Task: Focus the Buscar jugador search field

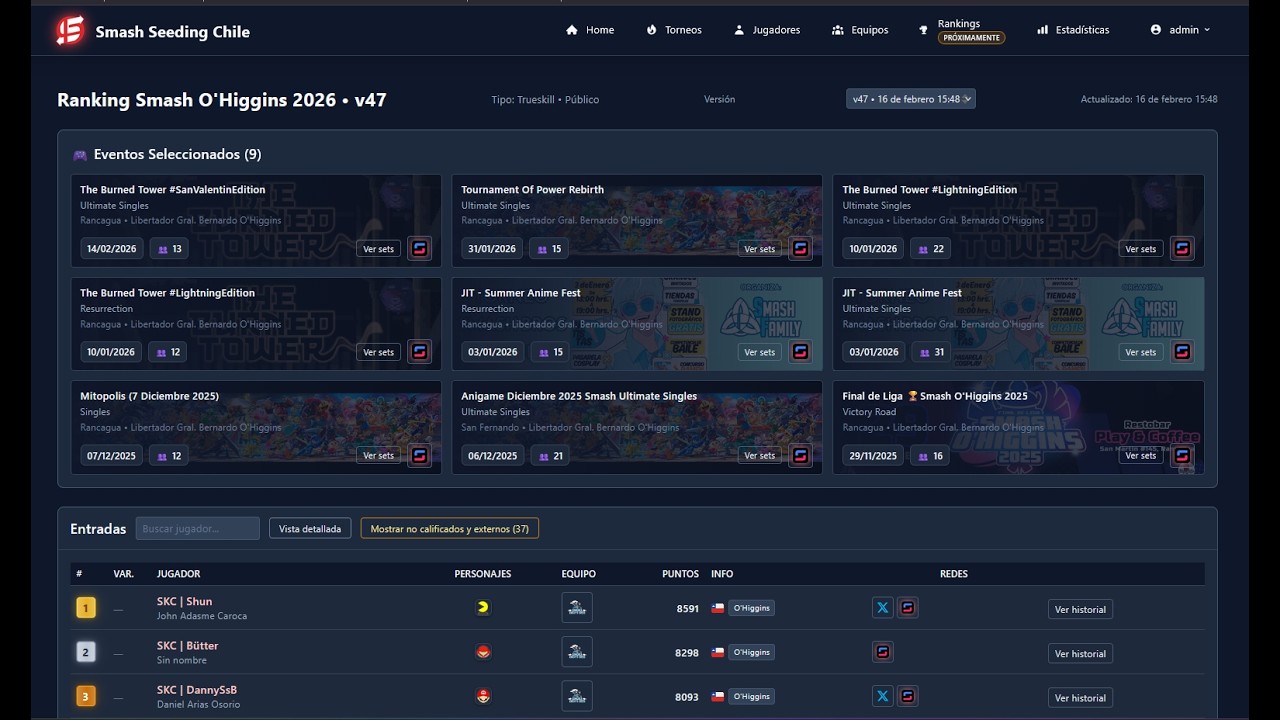Action: click(x=197, y=528)
